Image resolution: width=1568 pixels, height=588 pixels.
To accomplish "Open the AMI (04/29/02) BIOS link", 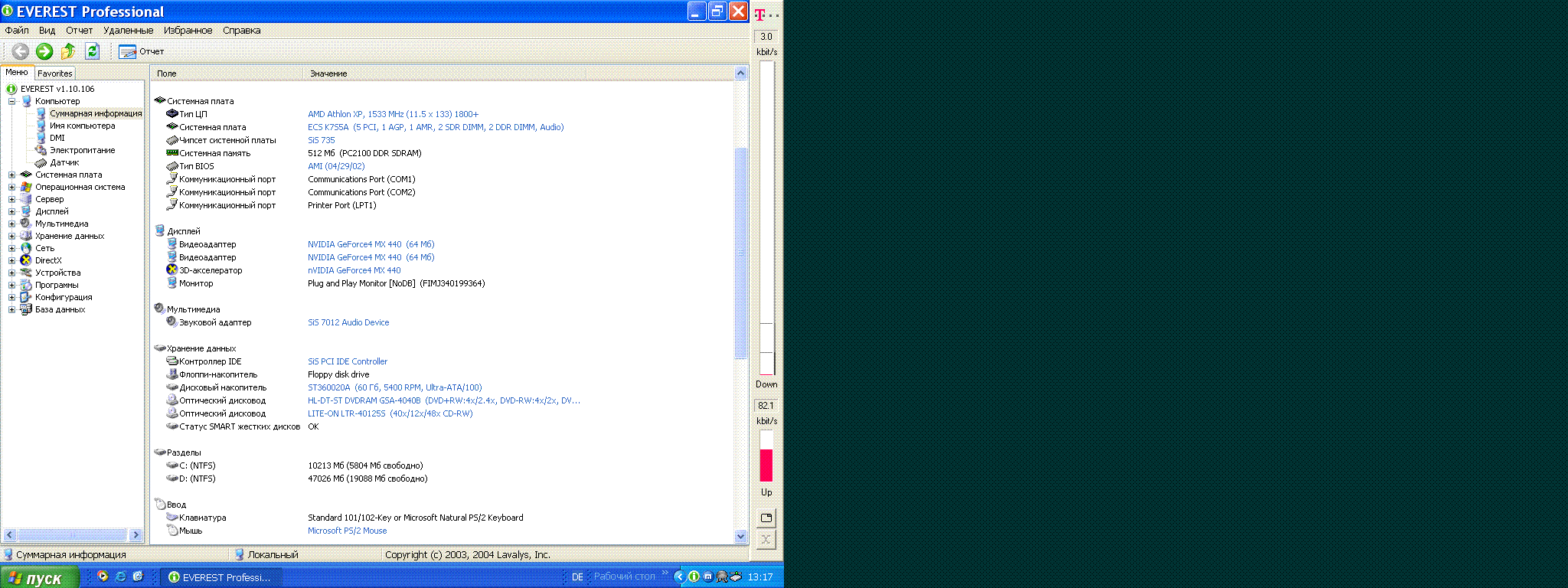I will point(336,166).
